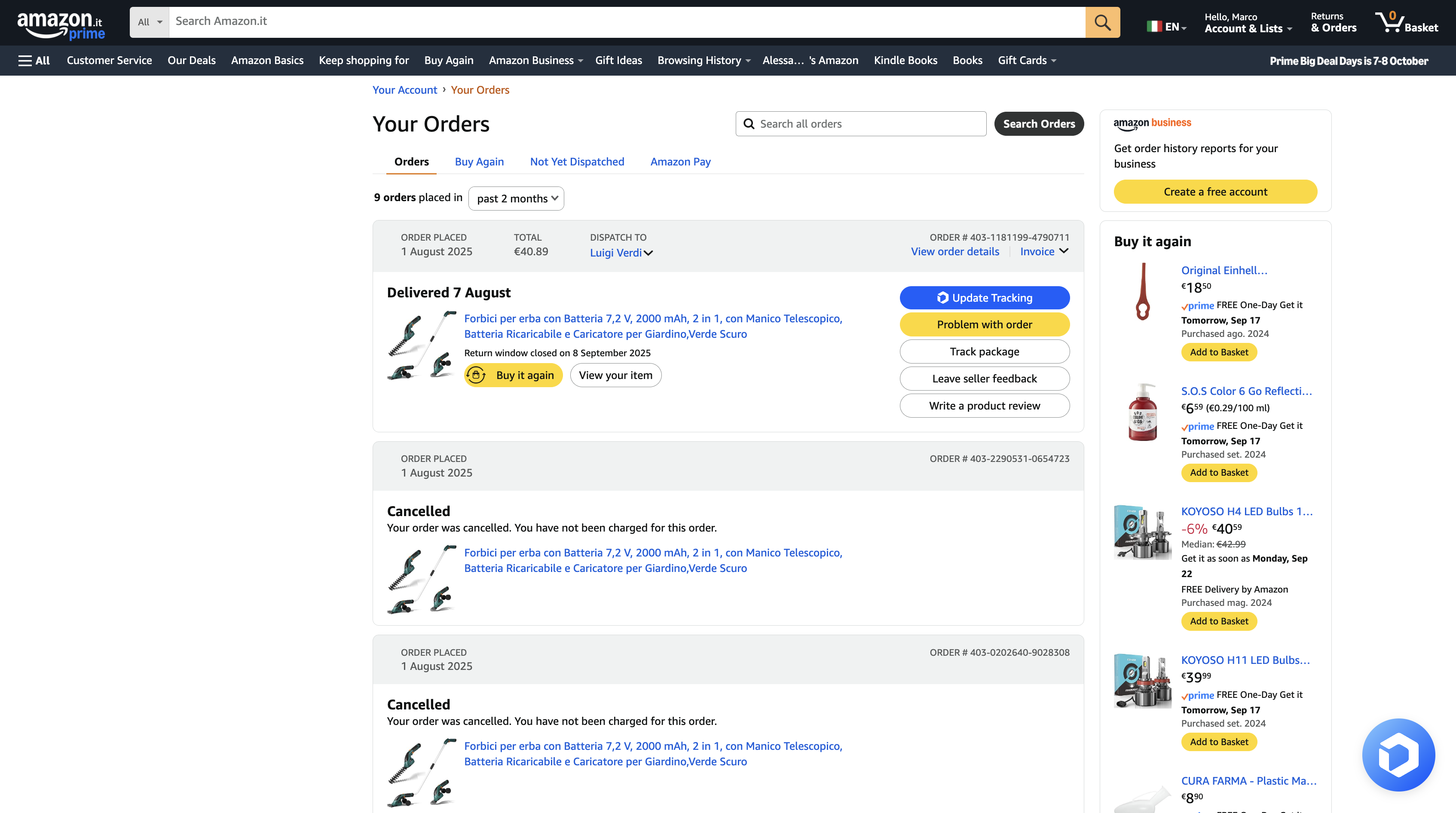
Task: Click the floating blue hexagon extension button
Action: pos(1398,754)
